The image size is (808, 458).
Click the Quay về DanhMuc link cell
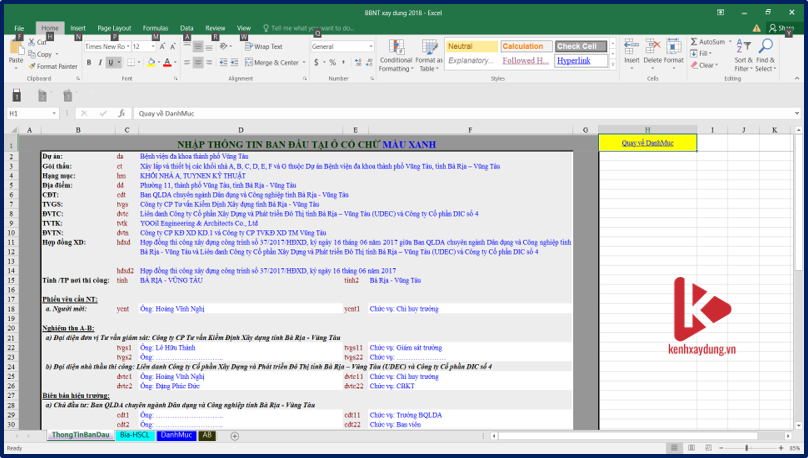tap(647, 144)
